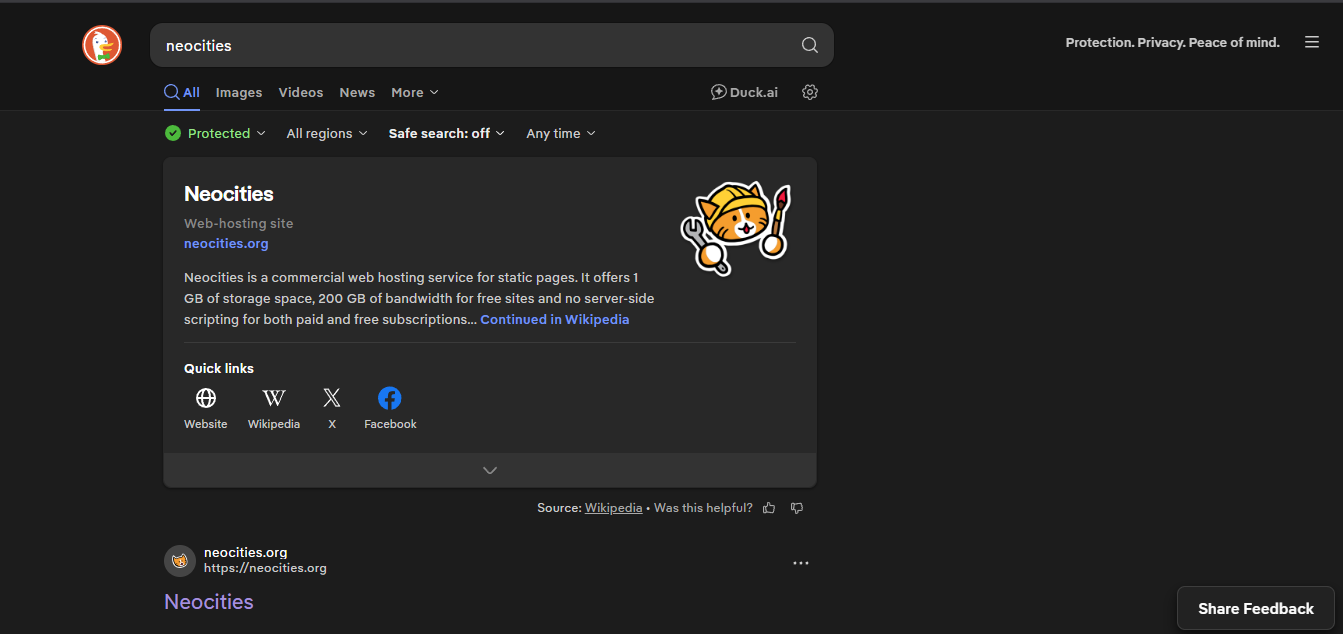The height and width of the screenshot is (634, 1343).
Task: Click the Quick links label
Action: [219, 368]
